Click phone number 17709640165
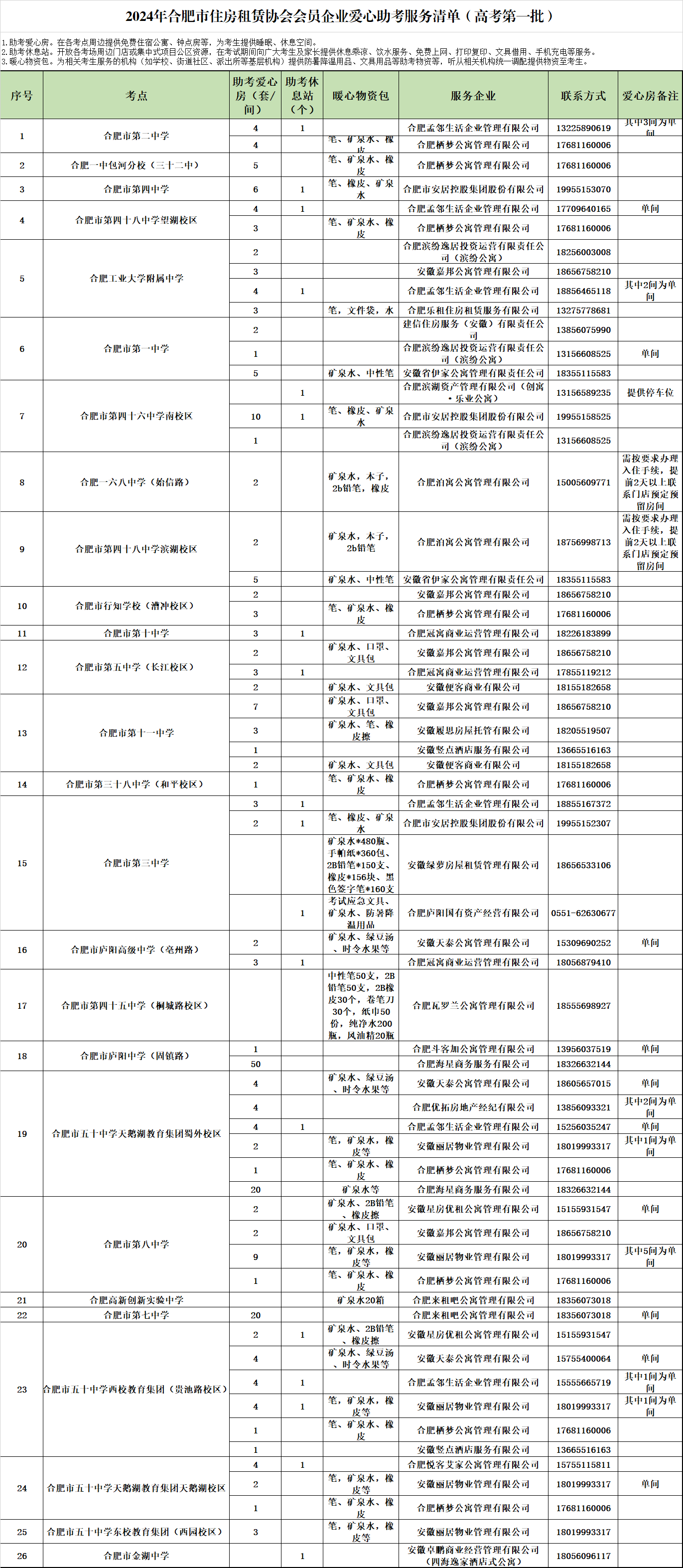The height and width of the screenshot is (1568, 683). (583, 209)
